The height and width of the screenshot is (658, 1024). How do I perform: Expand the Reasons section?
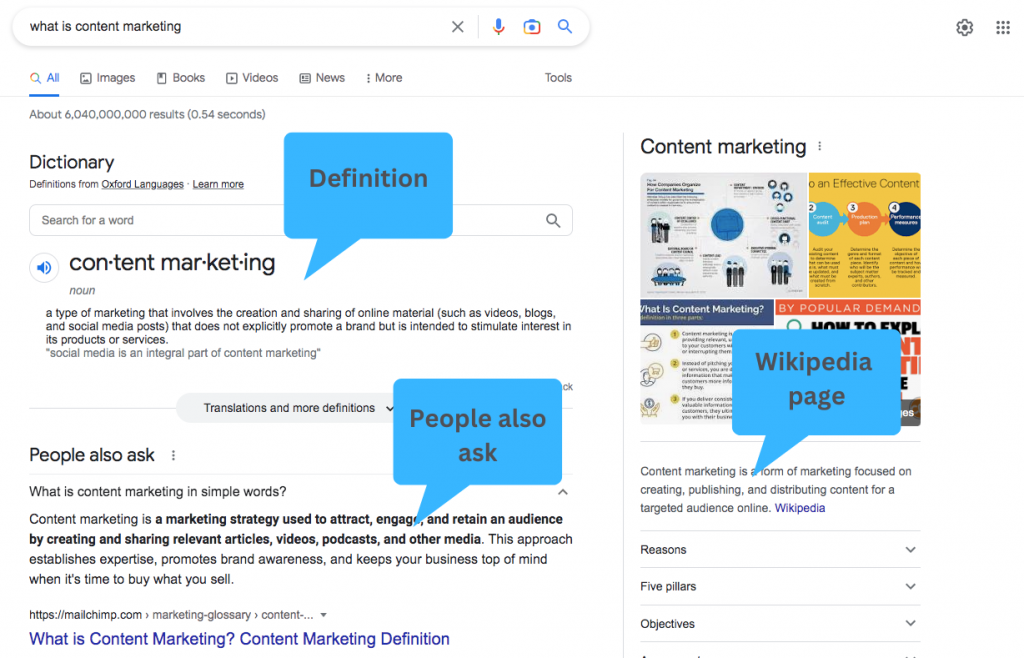pyautogui.click(x=909, y=550)
